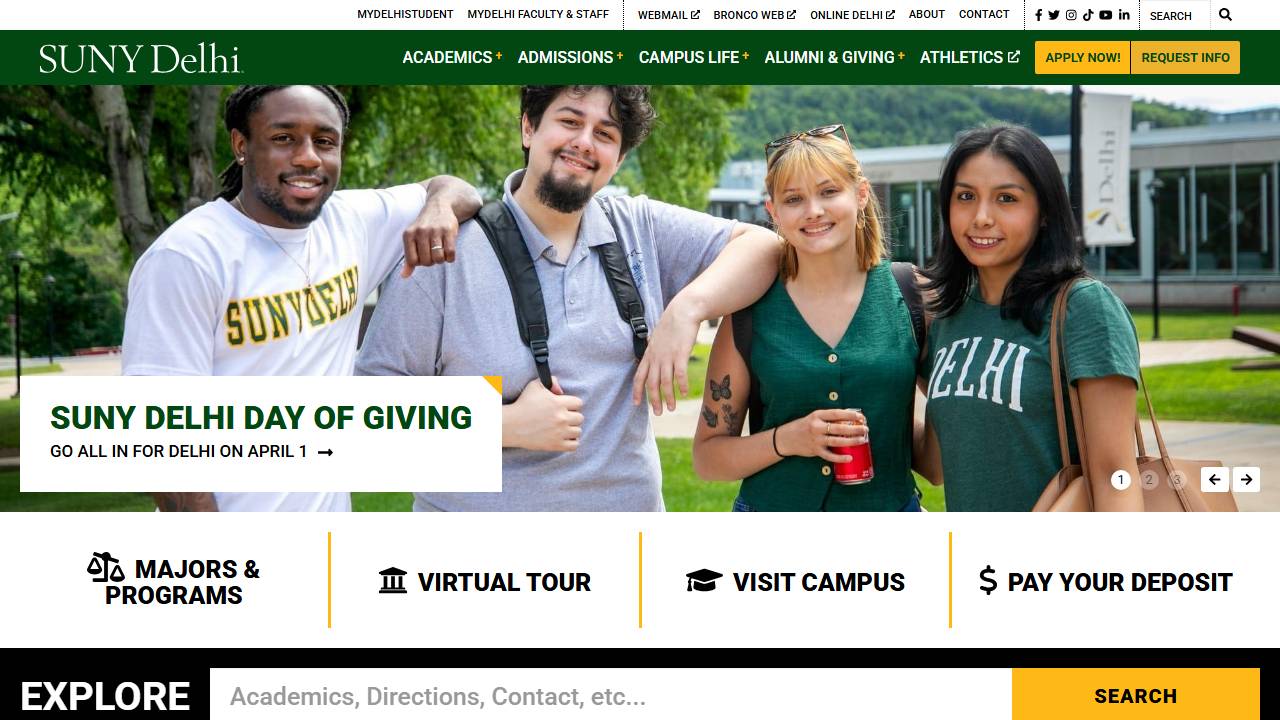
Task: Click the magnifying glass search icon
Action: [1225, 15]
